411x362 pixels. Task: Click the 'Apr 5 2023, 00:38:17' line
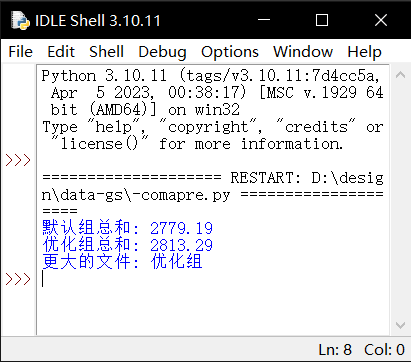click(217, 93)
